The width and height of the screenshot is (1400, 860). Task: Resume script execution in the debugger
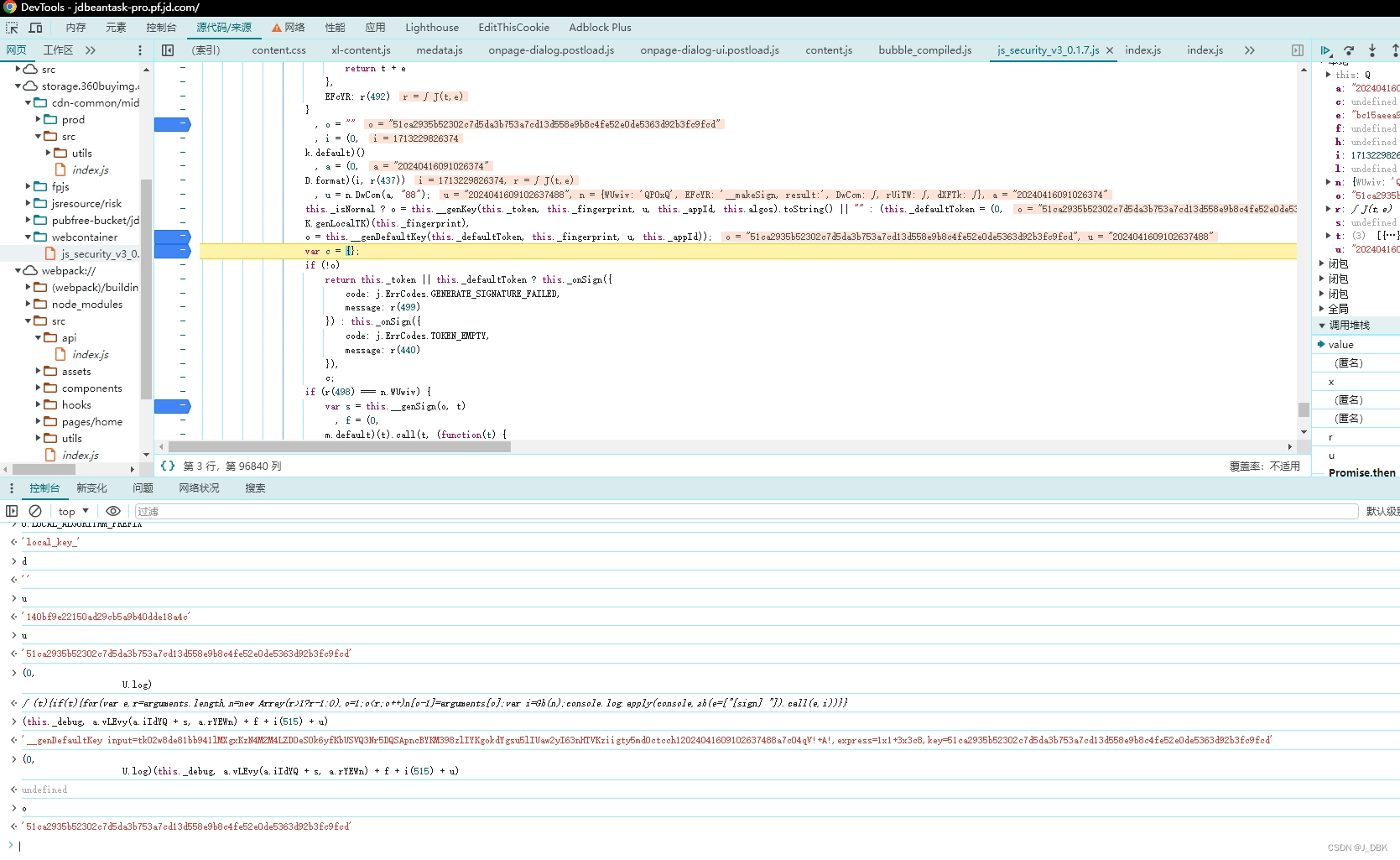(x=1326, y=50)
